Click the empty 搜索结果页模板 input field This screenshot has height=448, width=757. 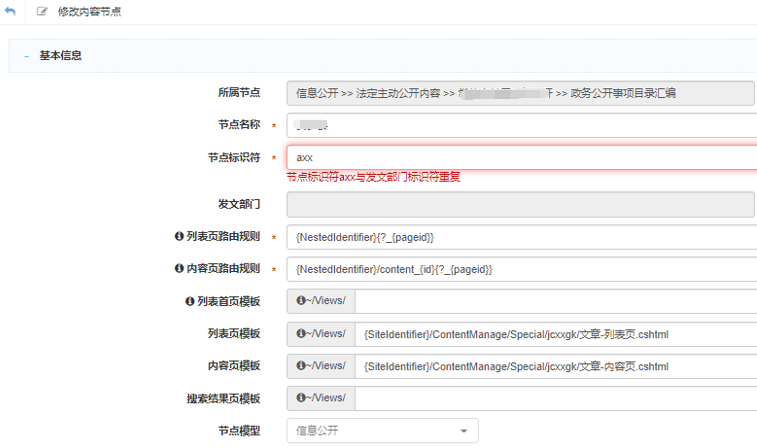click(x=555, y=398)
